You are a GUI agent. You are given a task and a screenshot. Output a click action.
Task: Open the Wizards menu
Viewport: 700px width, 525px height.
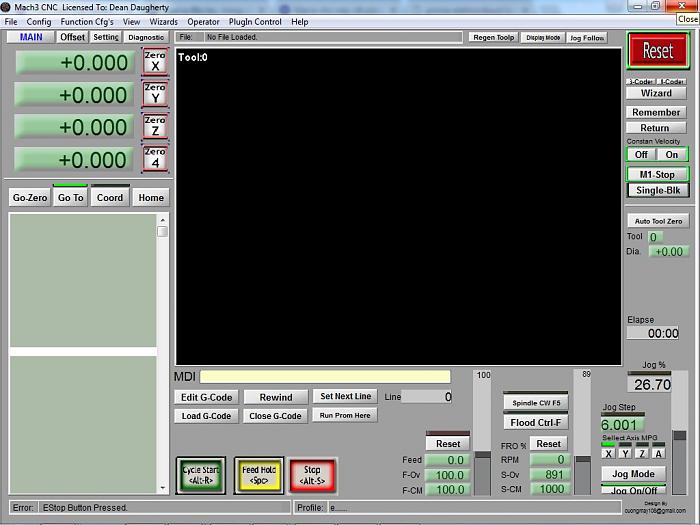(x=163, y=21)
